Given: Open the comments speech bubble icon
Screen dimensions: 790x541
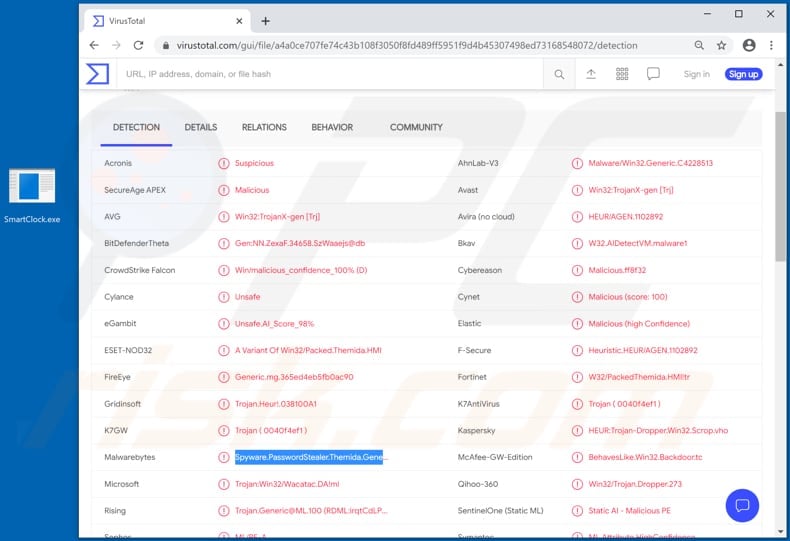Looking at the screenshot, I should 653,74.
